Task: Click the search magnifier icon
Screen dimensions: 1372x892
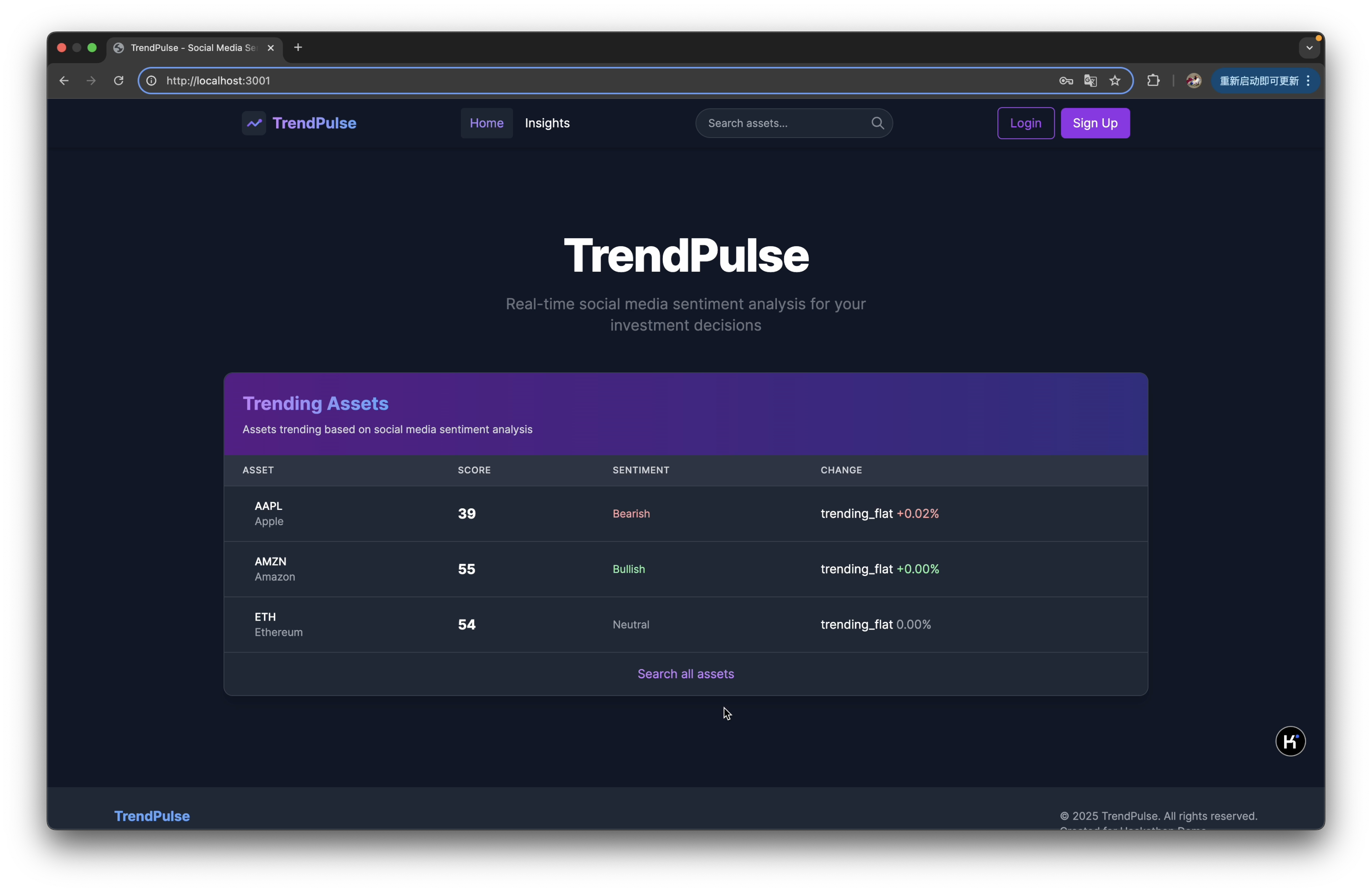Action: [877, 123]
